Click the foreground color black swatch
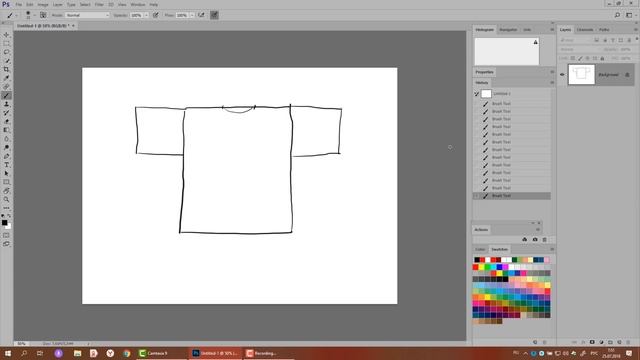 click(x=4, y=223)
